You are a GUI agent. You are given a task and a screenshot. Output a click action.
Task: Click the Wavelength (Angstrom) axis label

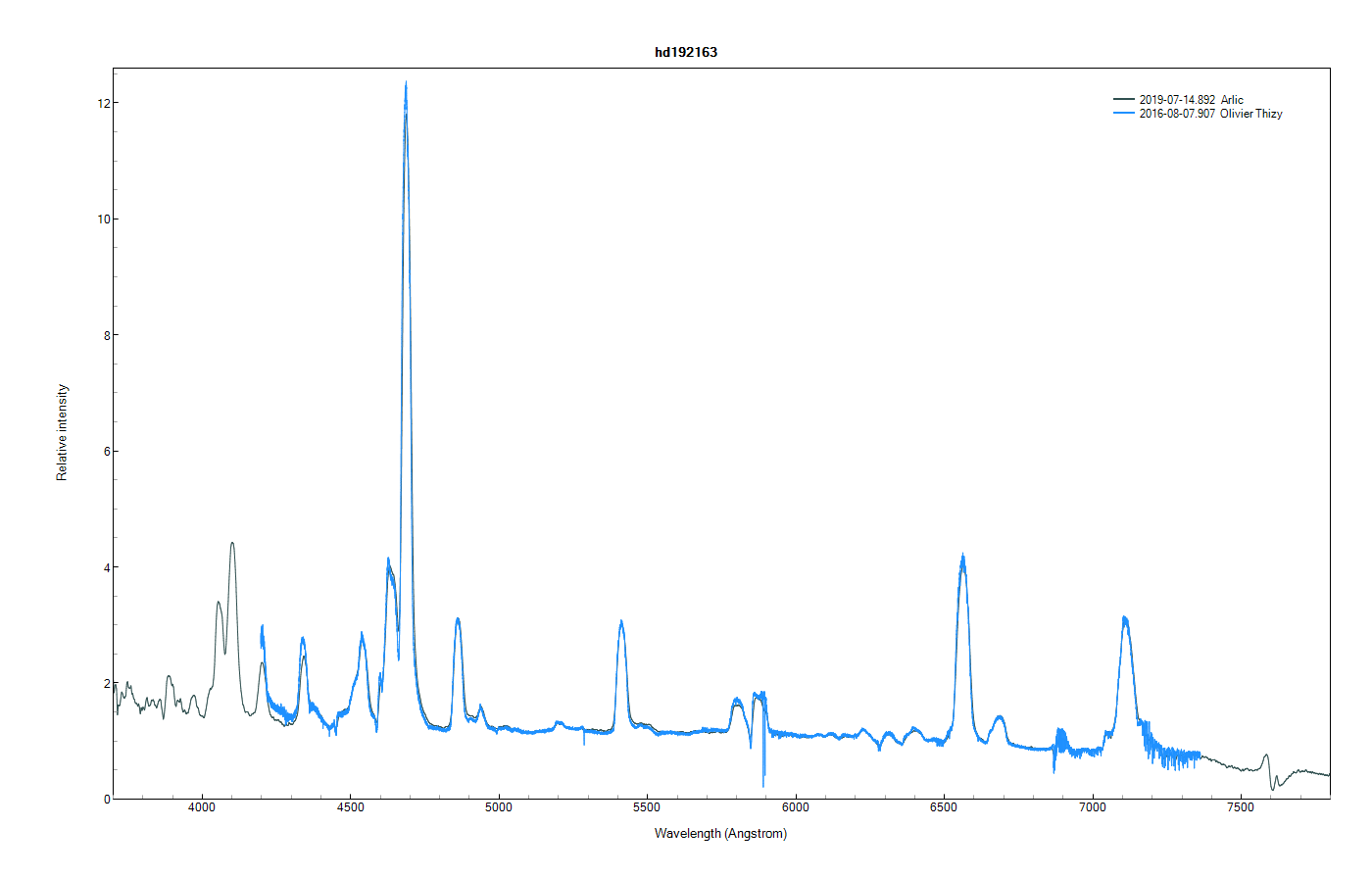720,834
